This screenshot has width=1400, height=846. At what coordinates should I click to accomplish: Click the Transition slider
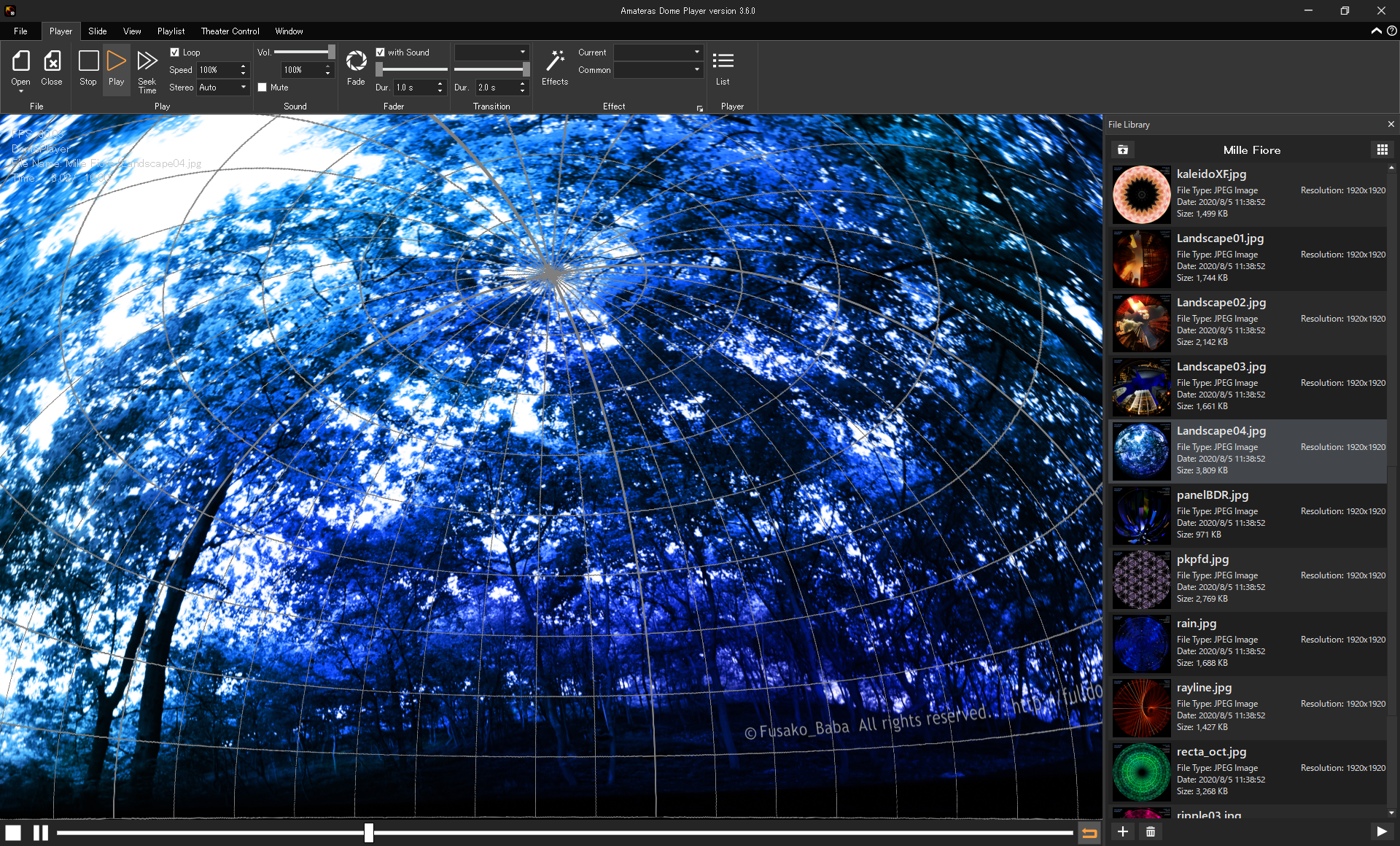(x=491, y=69)
